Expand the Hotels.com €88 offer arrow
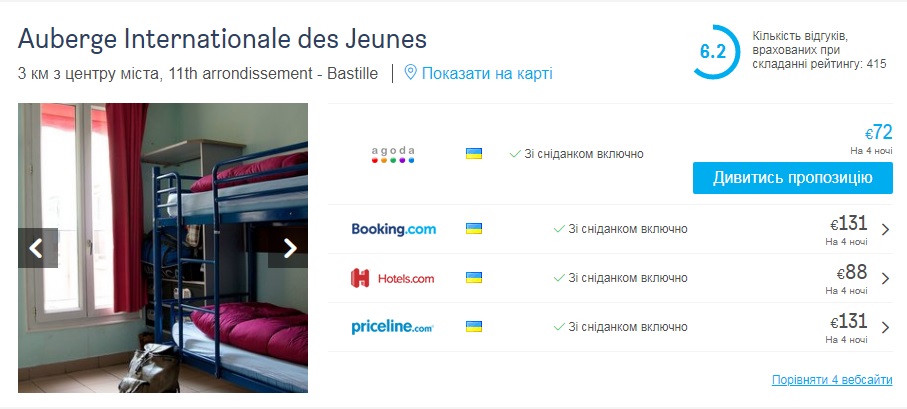The width and height of the screenshot is (907, 409). coord(885,278)
